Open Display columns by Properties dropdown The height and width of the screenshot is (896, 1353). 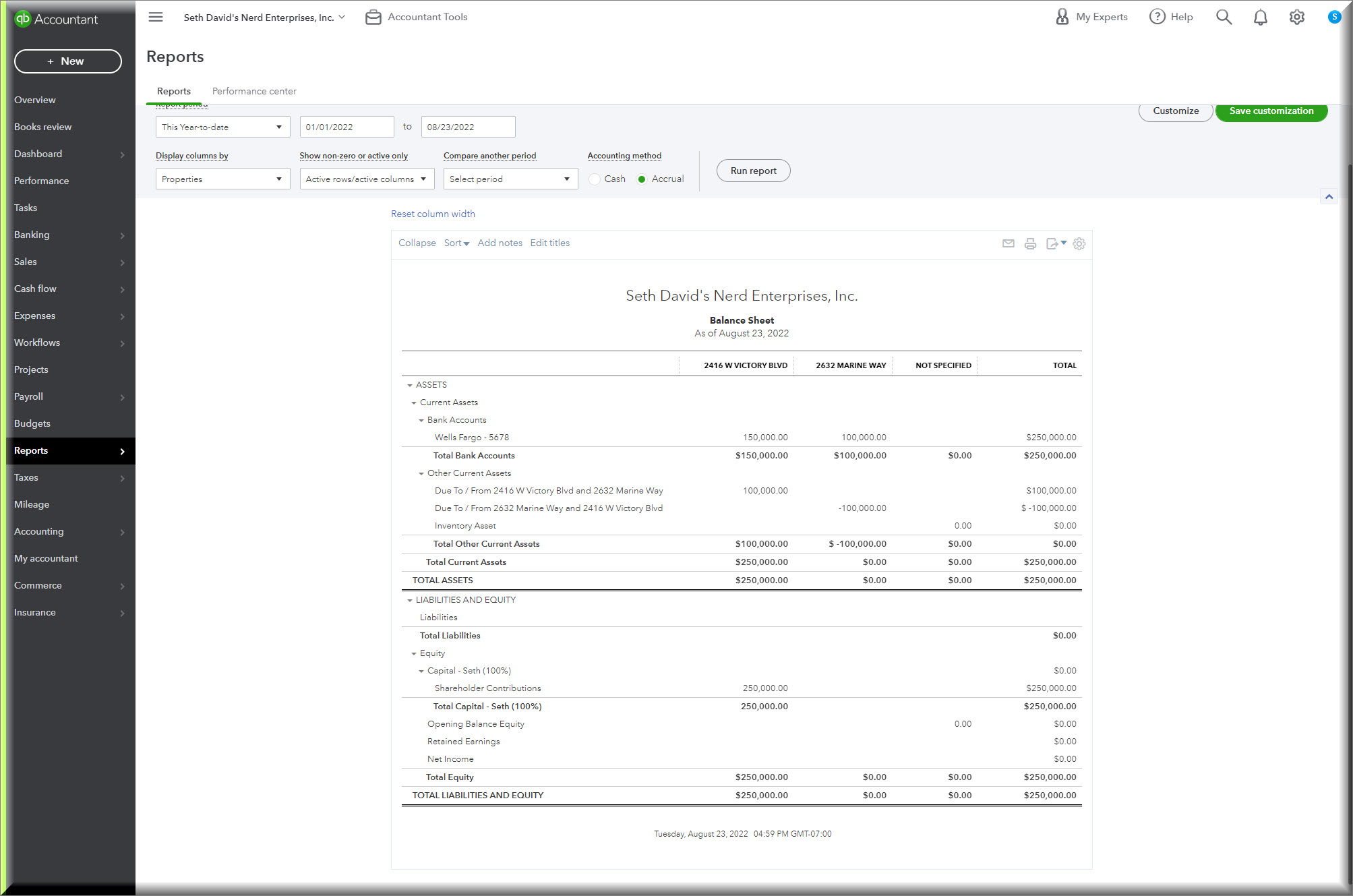click(222, 179)
